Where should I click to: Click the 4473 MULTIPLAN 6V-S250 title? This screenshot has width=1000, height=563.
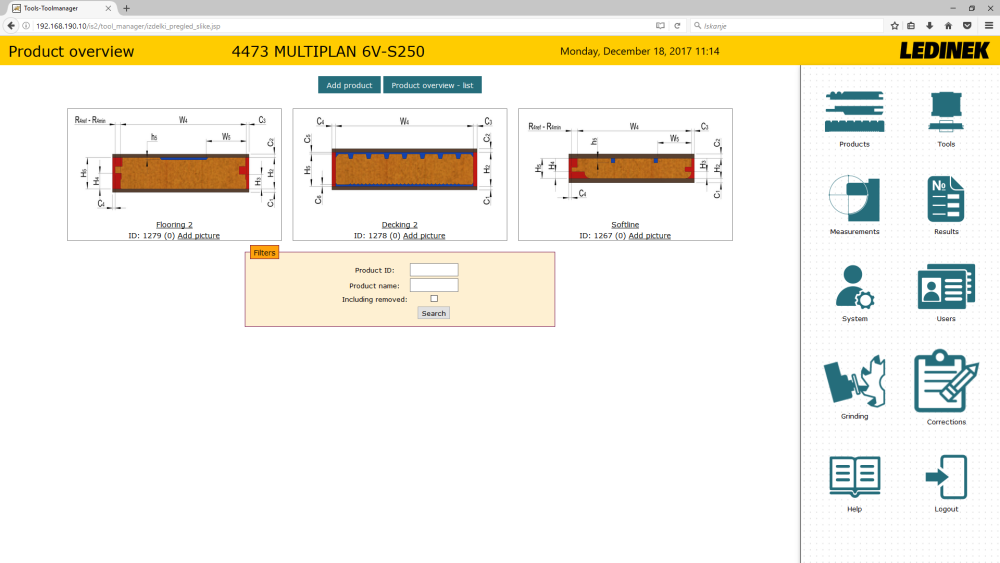(x=328, y=51)
